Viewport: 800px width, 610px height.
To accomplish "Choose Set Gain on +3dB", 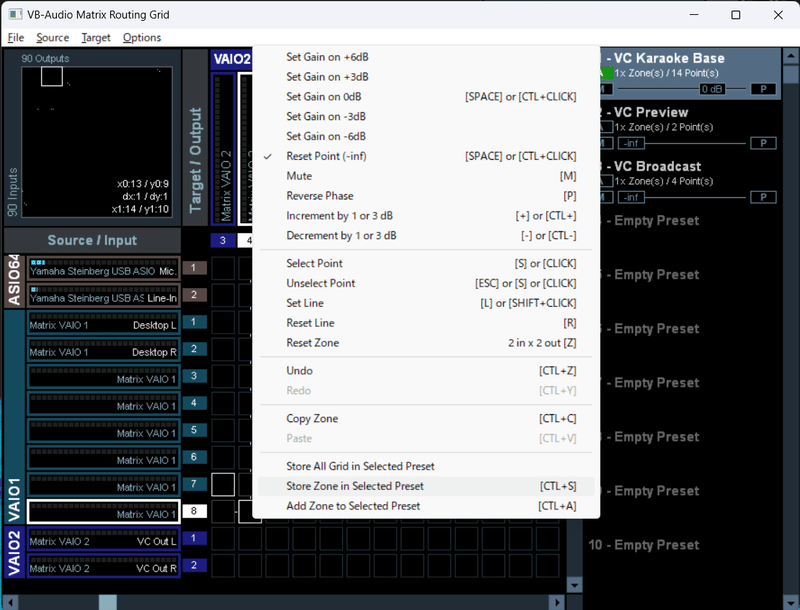I will (x=426, y=77).
